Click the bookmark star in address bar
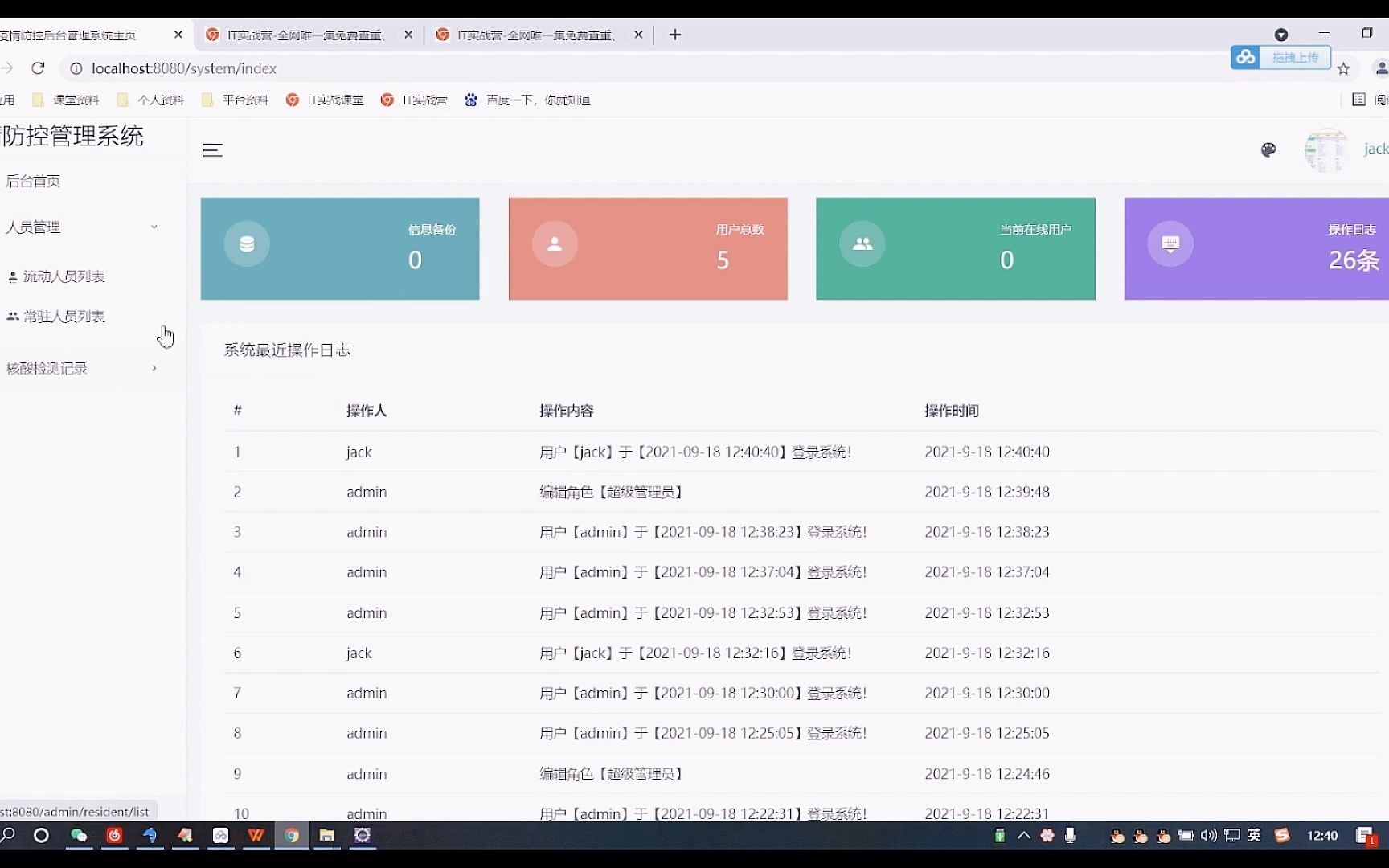The height and width of the screenshot is (868, 1389). pos(1343,69)
